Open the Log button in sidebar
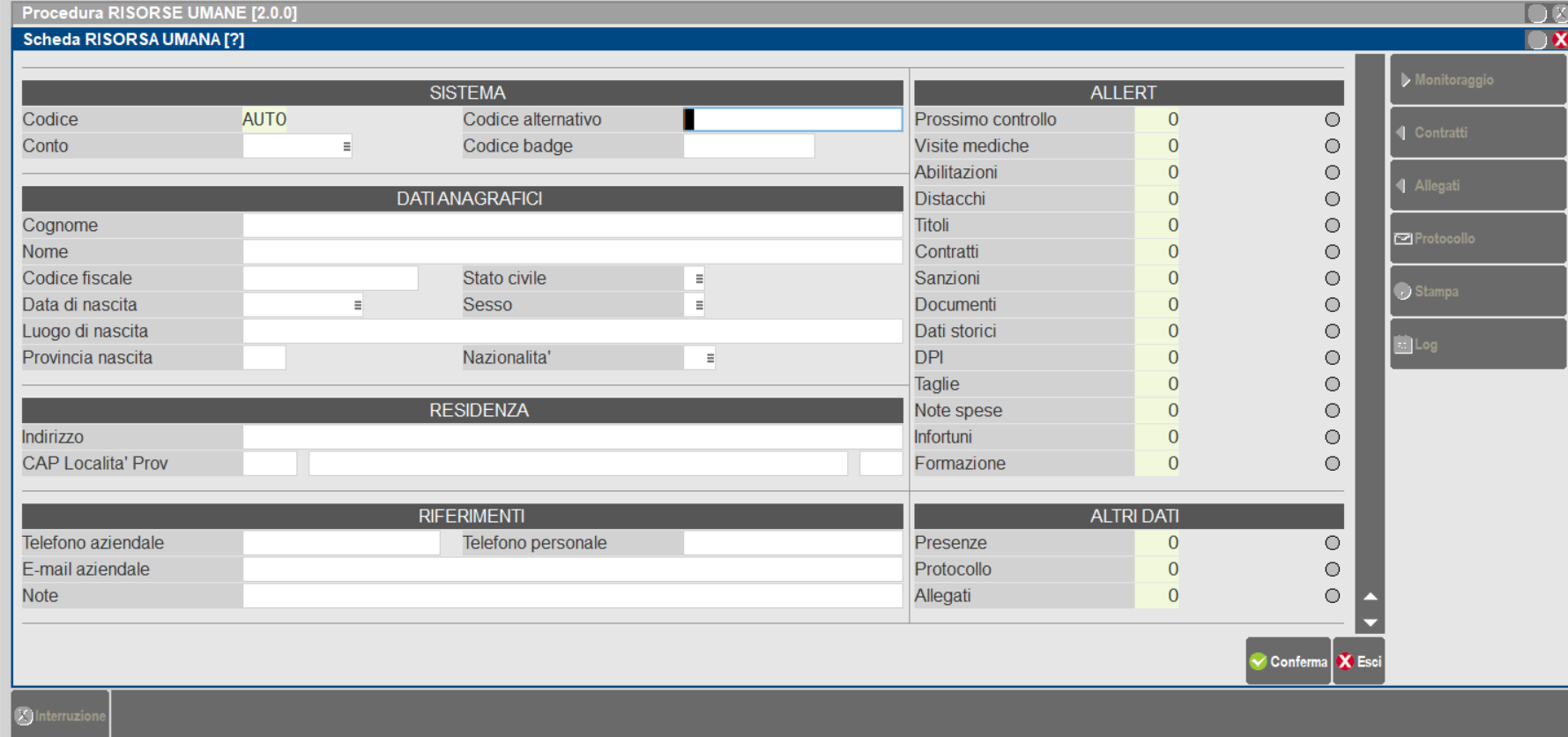Screen dimensions: 1568x737 point(1477,345)
